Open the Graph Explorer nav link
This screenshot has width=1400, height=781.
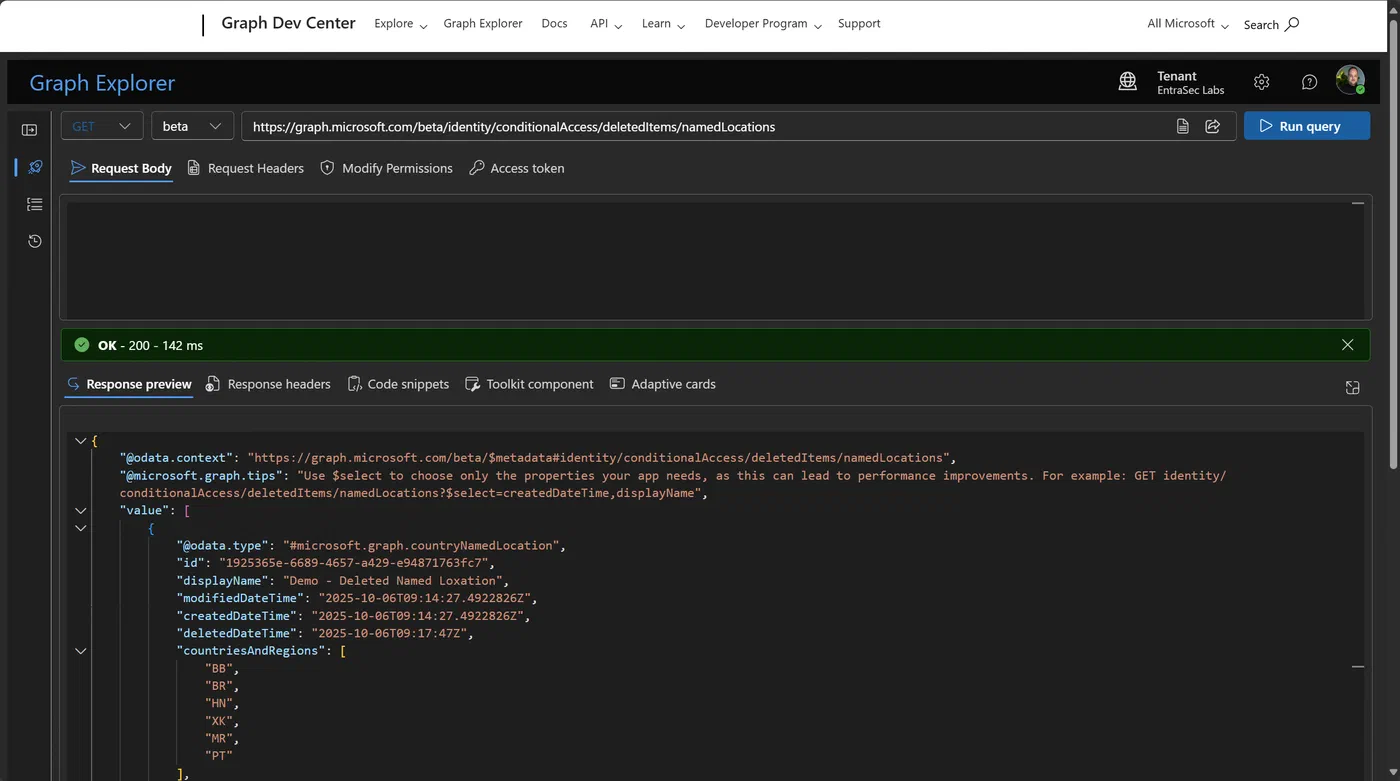coord(483,24)
